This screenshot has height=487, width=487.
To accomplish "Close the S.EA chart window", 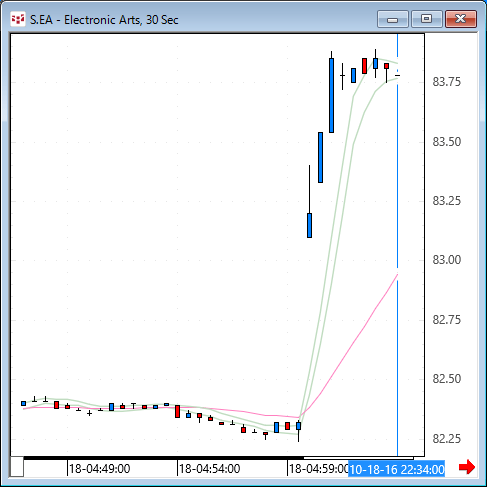I will coord(461,19).
